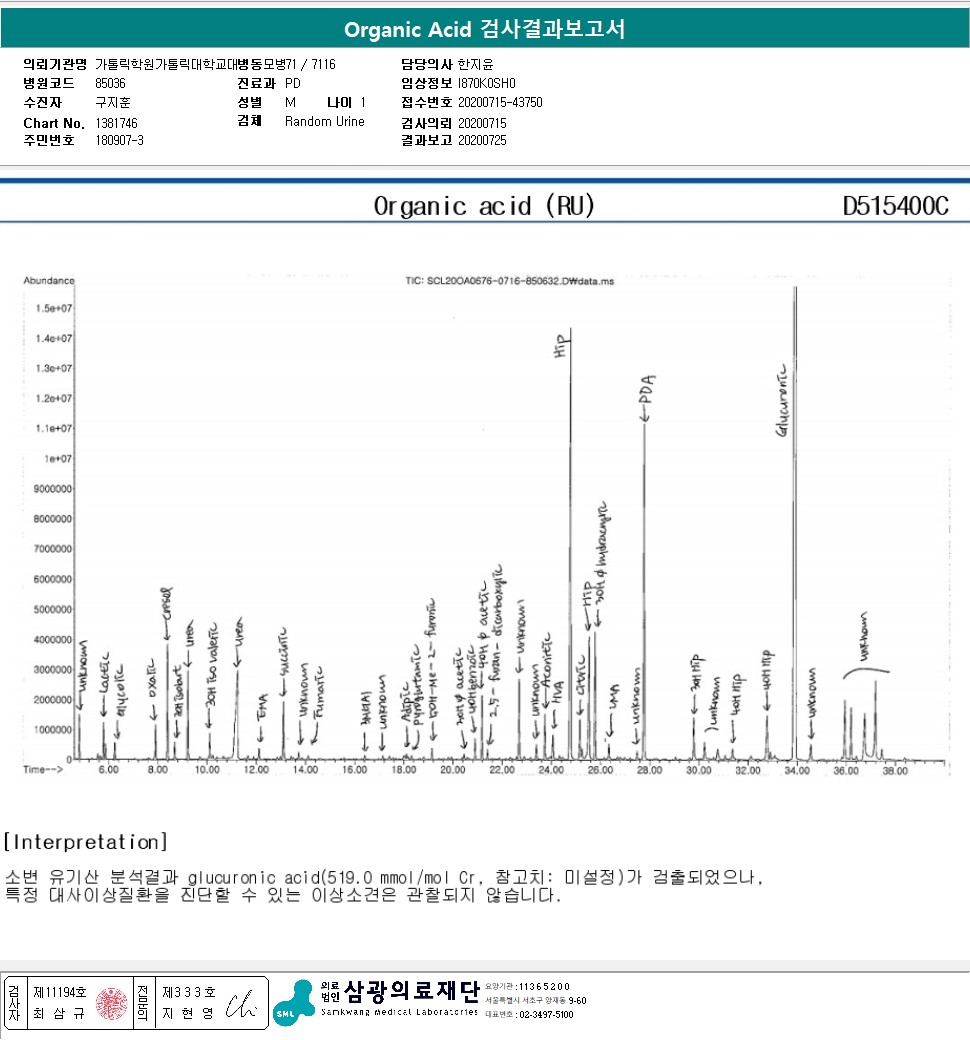Click the sex value 'M'

pos(290,103)
